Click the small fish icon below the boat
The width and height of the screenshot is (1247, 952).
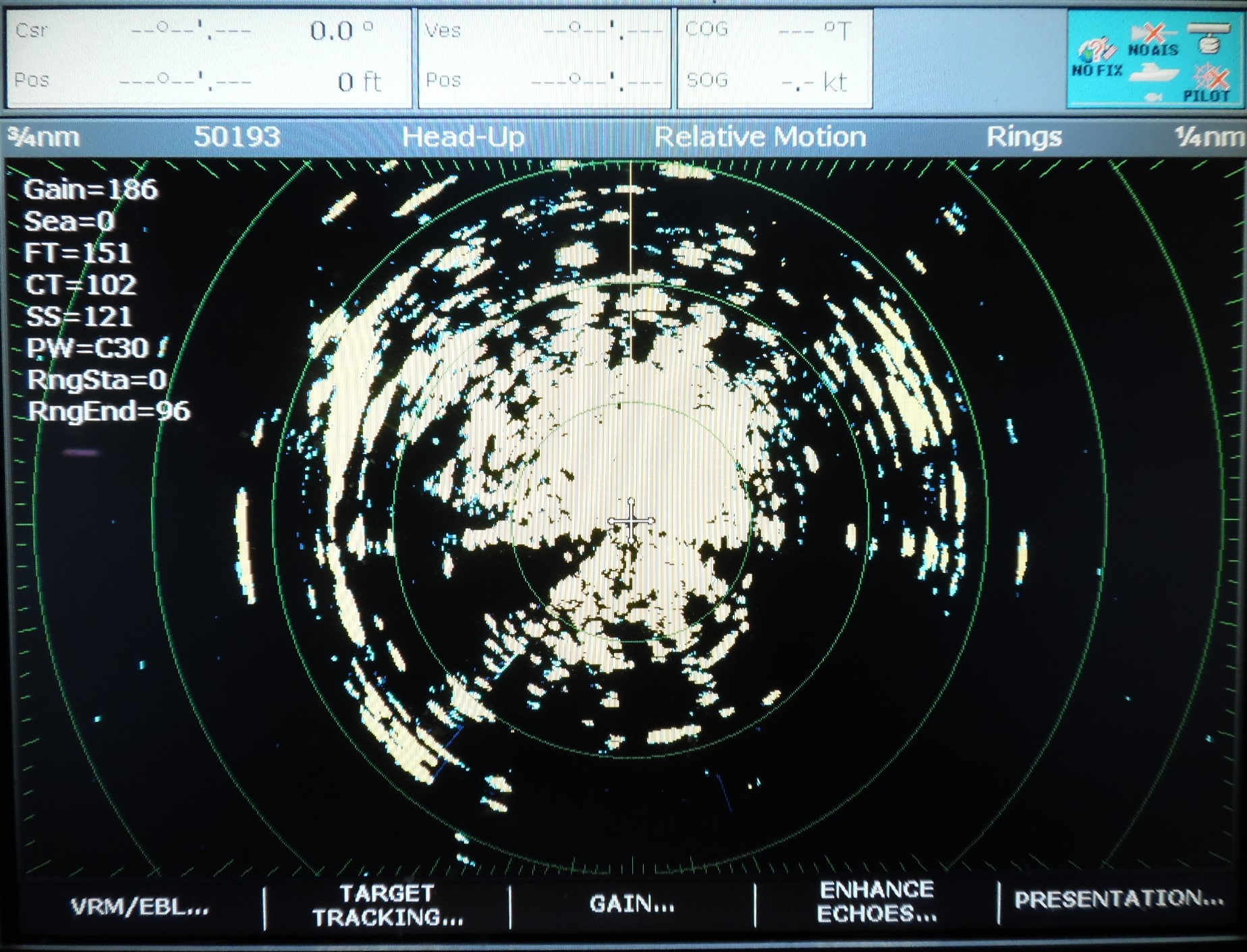(x=1154, y=98)
